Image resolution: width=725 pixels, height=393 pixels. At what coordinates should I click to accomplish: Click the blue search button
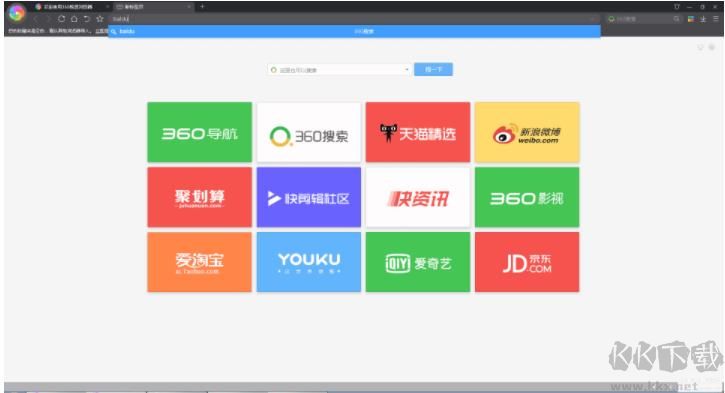(433, 69)
